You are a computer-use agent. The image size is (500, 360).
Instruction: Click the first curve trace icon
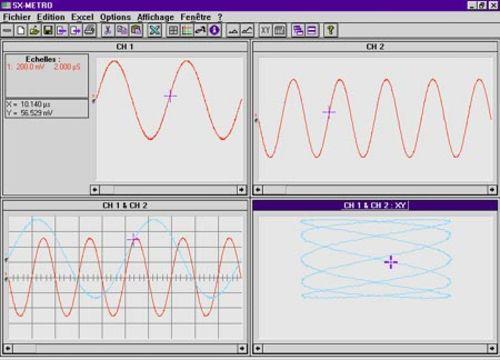233,30
